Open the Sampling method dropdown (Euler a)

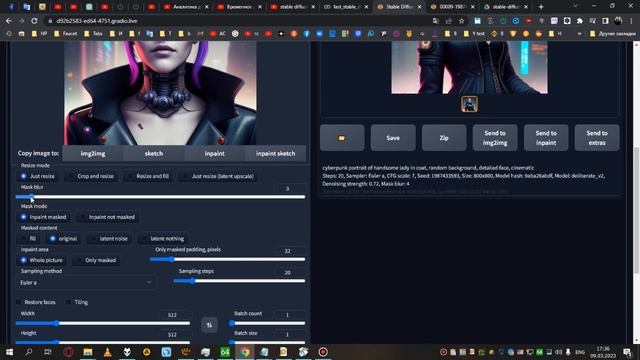(x=86, y=282)
